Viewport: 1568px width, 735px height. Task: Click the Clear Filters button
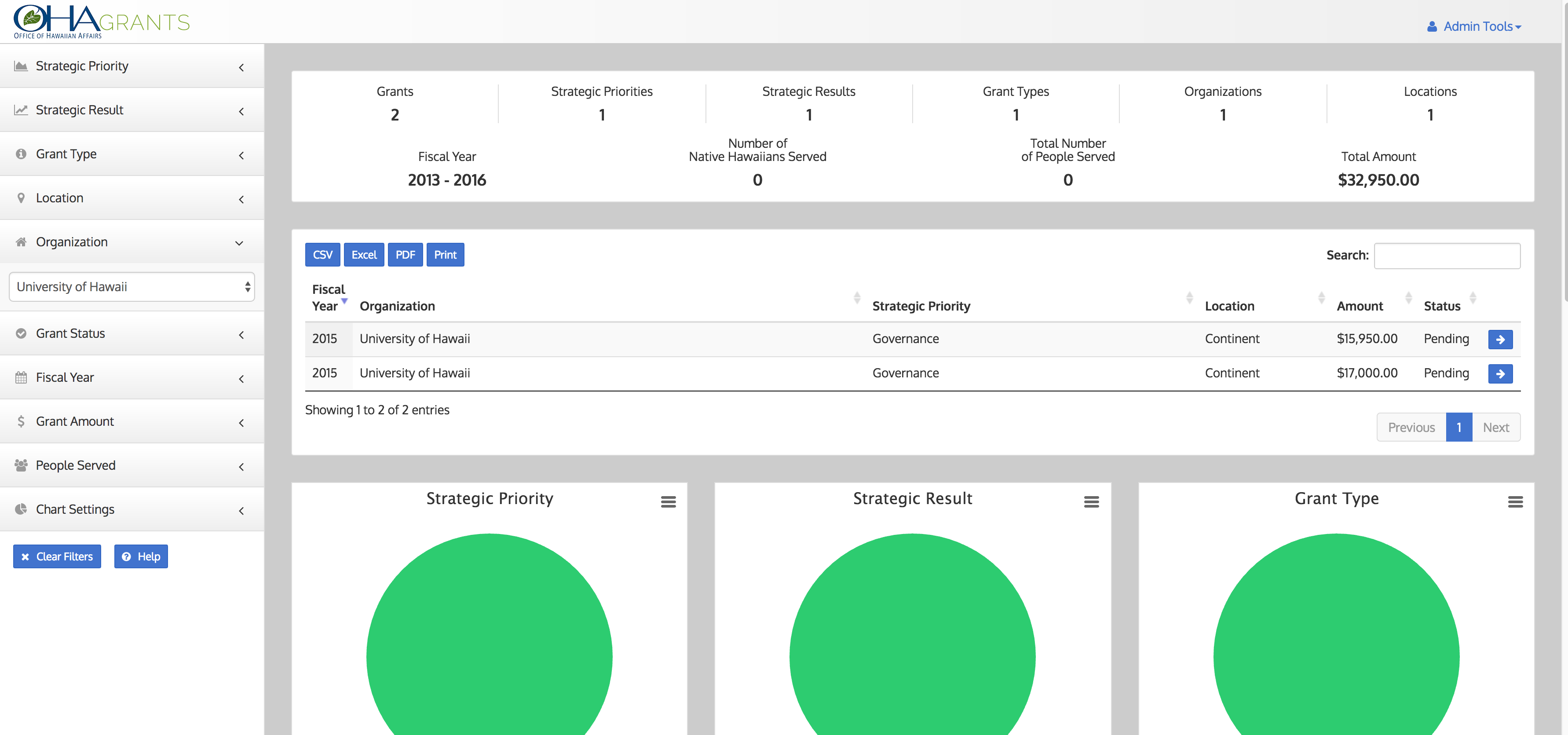[57, 556]
